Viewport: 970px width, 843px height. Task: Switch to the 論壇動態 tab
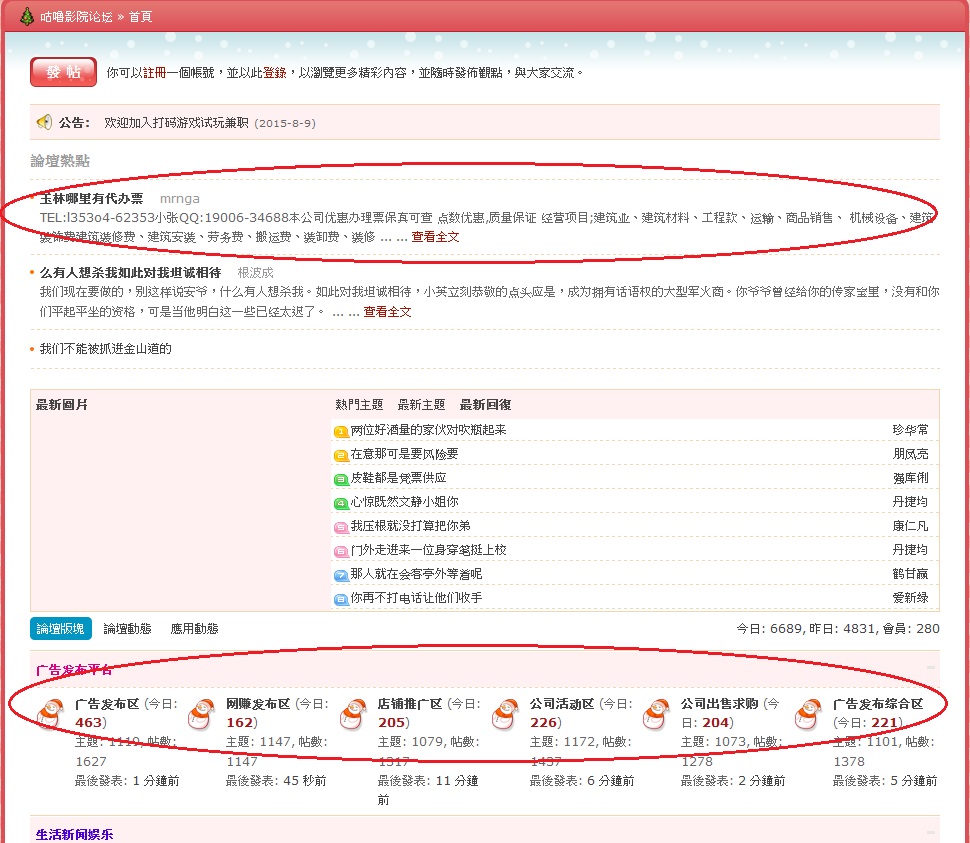click(127, 629)
